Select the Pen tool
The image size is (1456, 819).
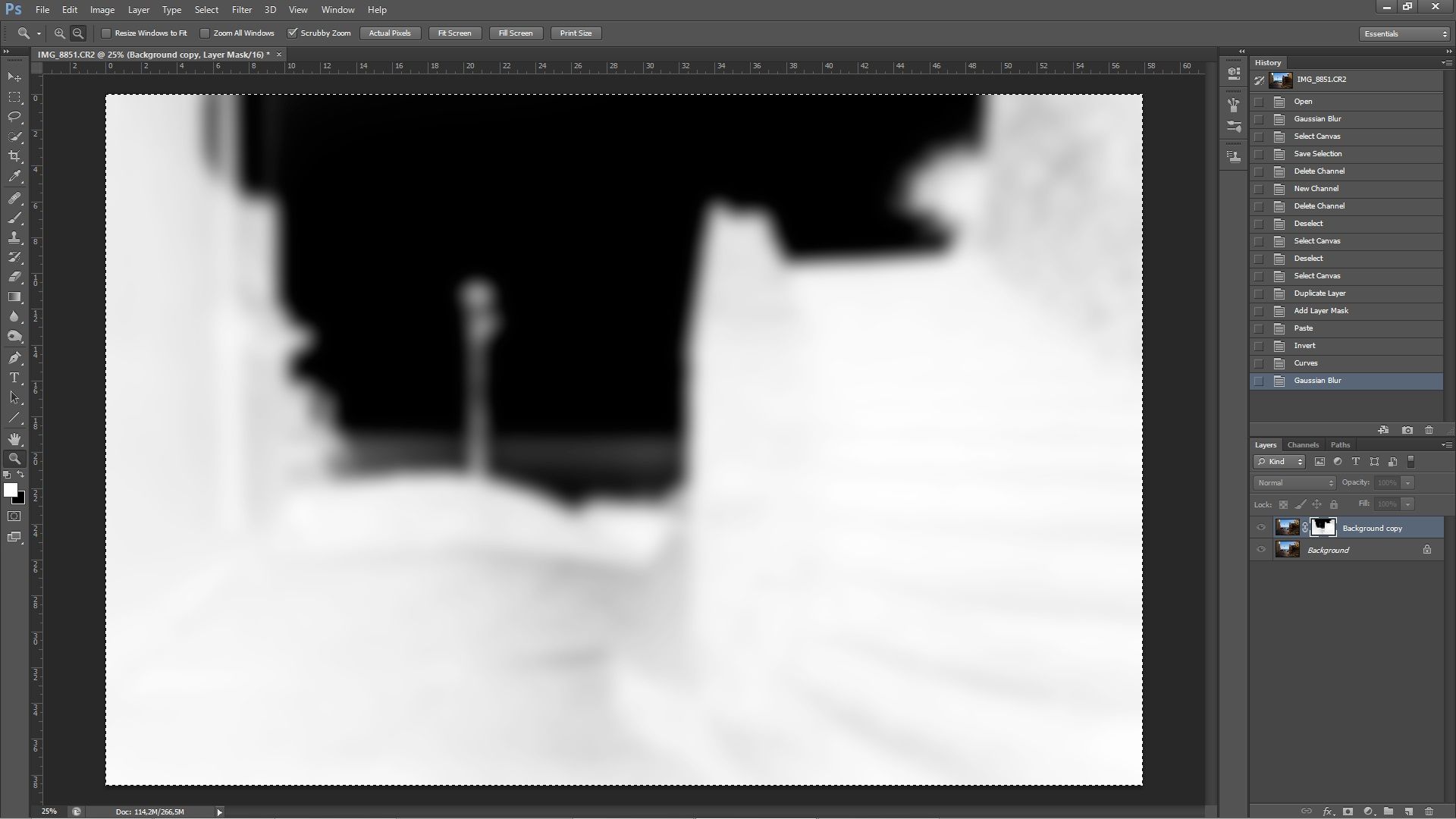(x=14, y=358)
